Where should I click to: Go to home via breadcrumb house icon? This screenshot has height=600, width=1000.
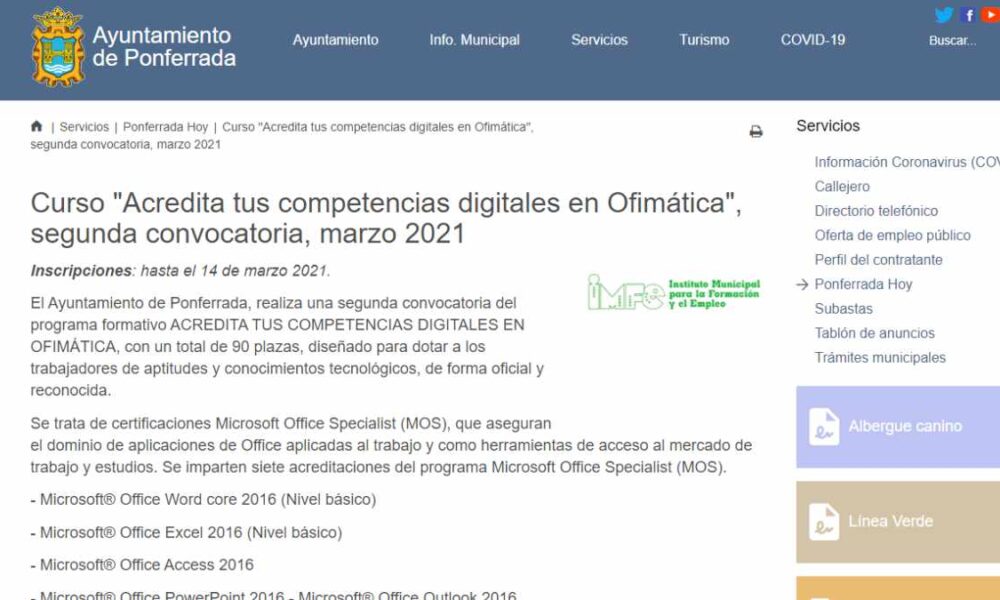36,126
